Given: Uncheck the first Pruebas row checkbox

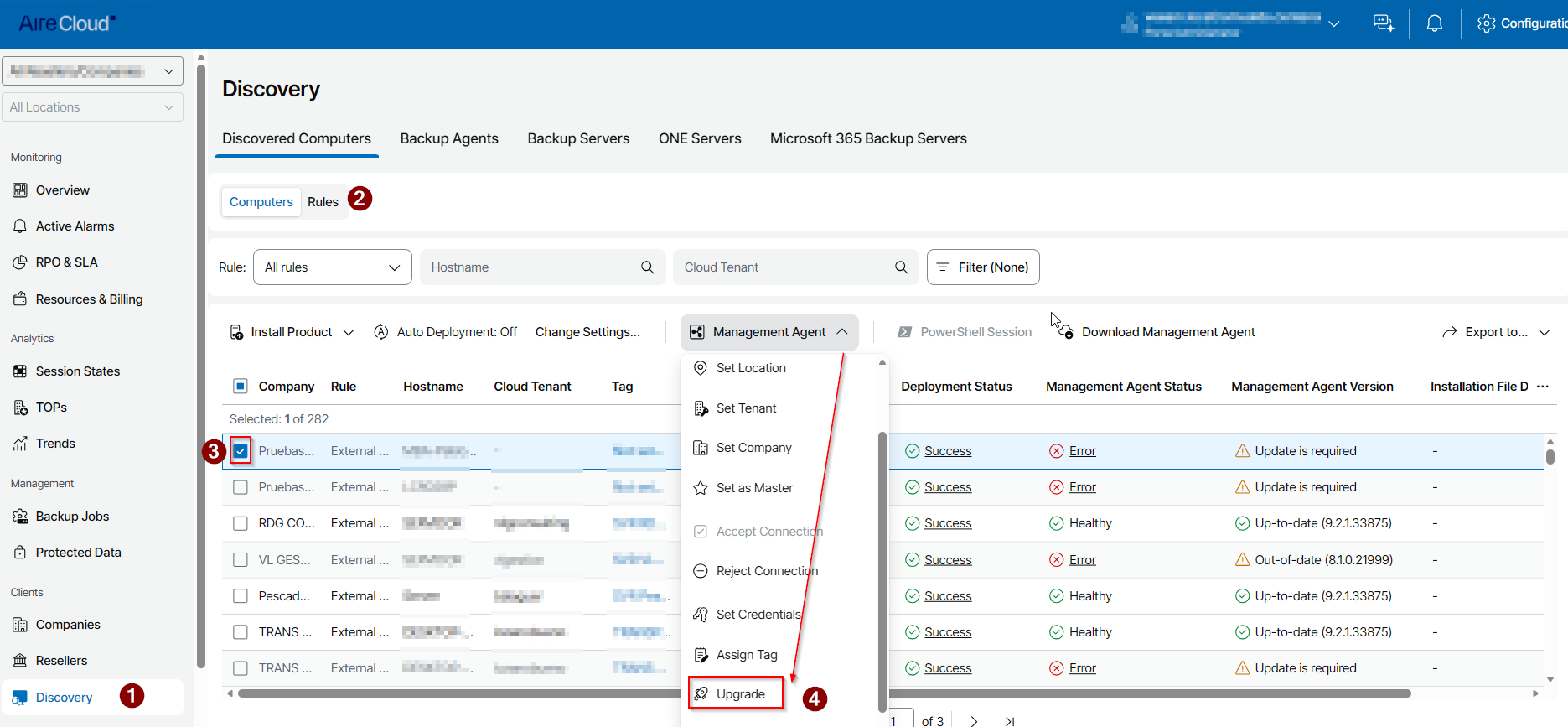Looking at the screenshot, I should (241, 451).
